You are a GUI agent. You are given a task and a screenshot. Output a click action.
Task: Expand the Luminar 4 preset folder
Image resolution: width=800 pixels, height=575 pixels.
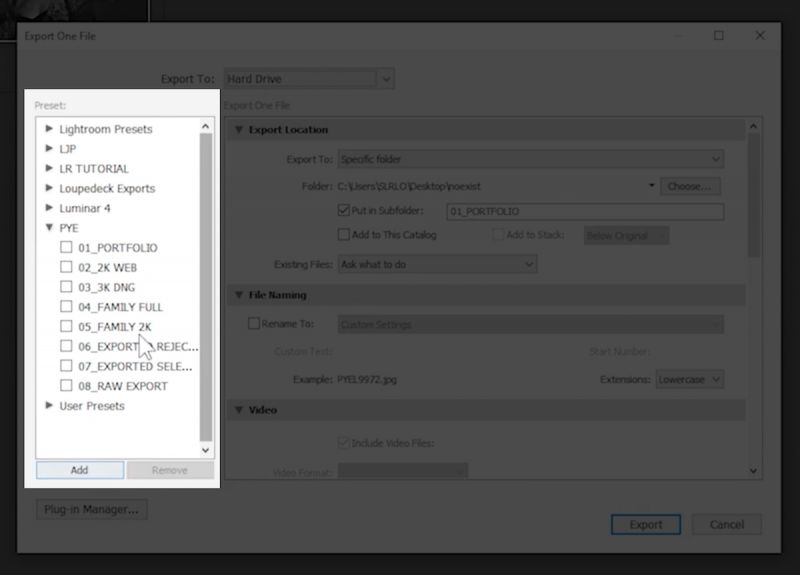pyautogui.click(x=49, y=208)
